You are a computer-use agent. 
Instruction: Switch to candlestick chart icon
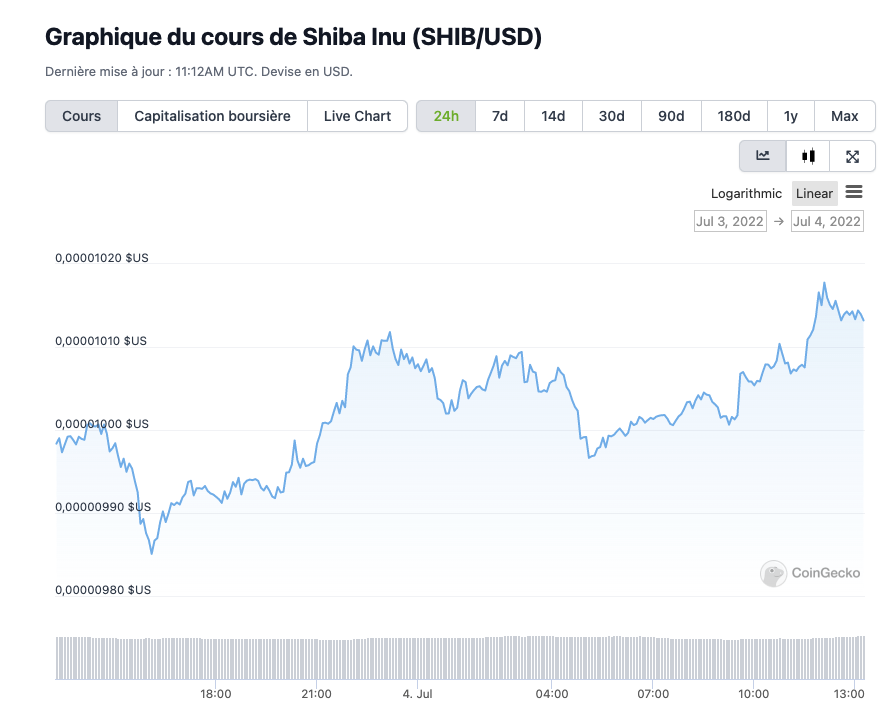[808, 156]
